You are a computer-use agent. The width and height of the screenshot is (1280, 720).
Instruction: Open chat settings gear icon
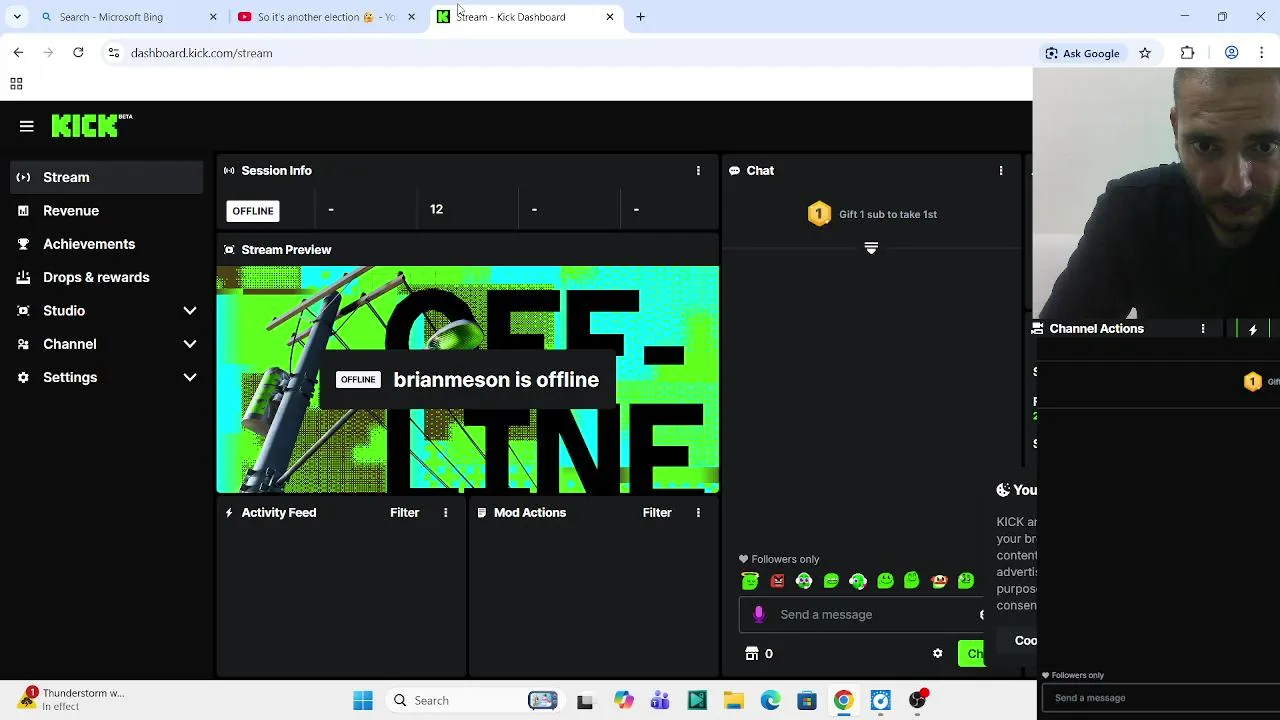coord(938,654)
